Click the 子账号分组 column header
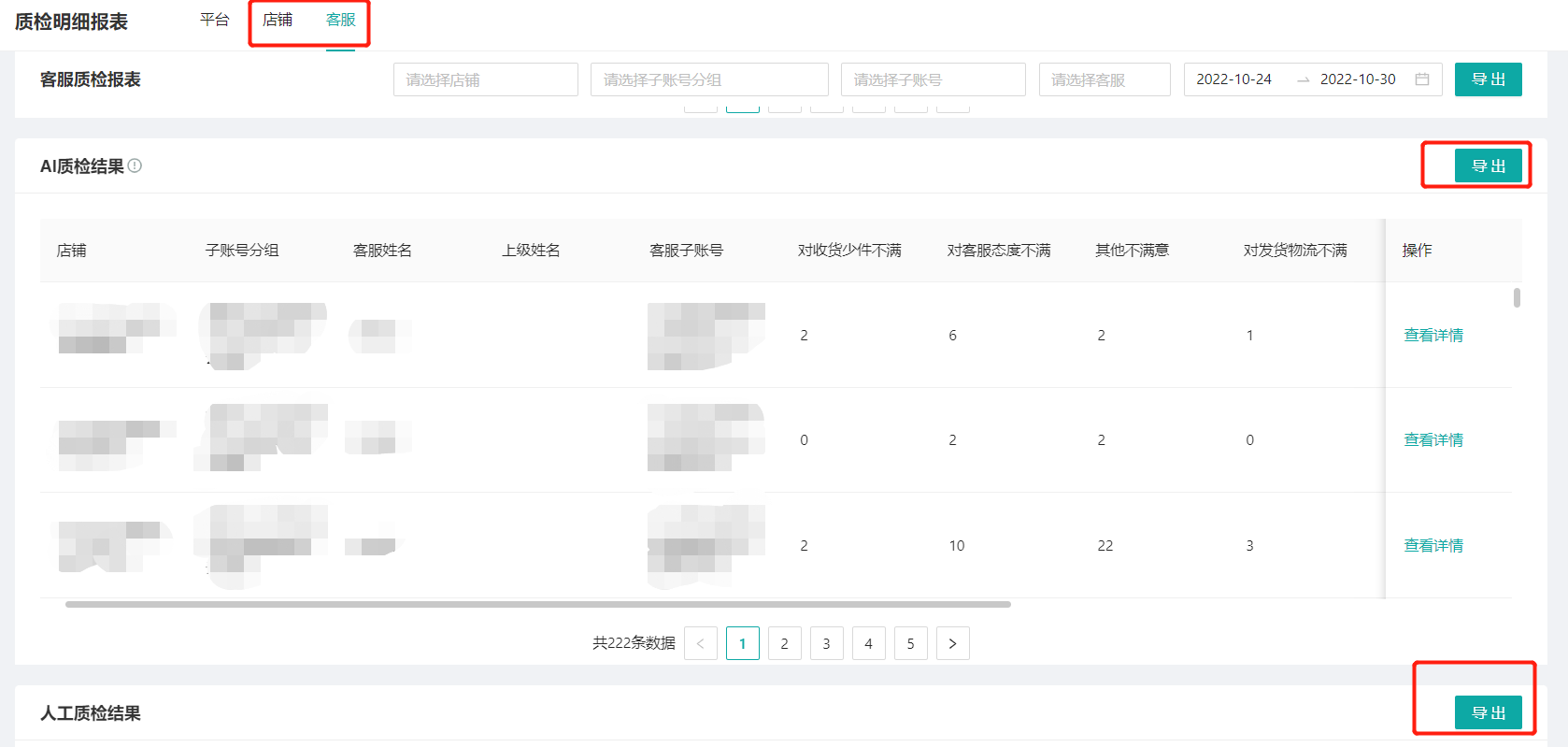This screenshot has width=1568, height=747. [x=242, y=251]
